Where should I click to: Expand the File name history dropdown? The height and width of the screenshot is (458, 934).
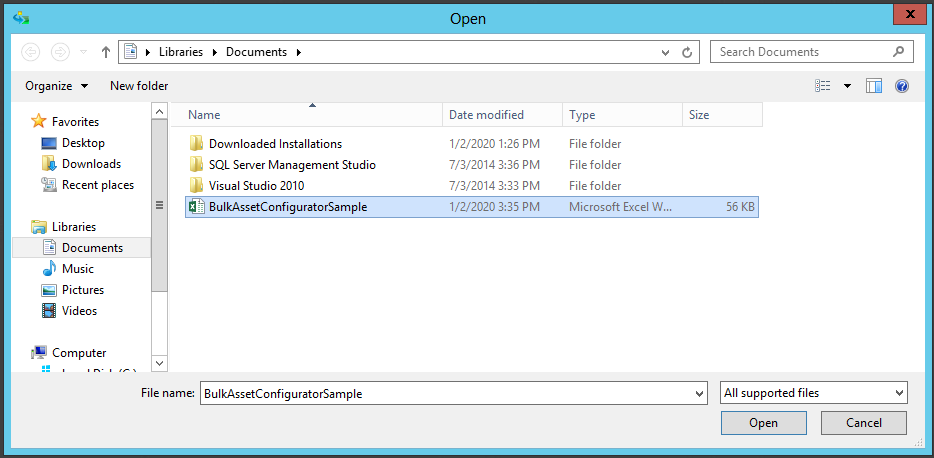click(699, 394)
